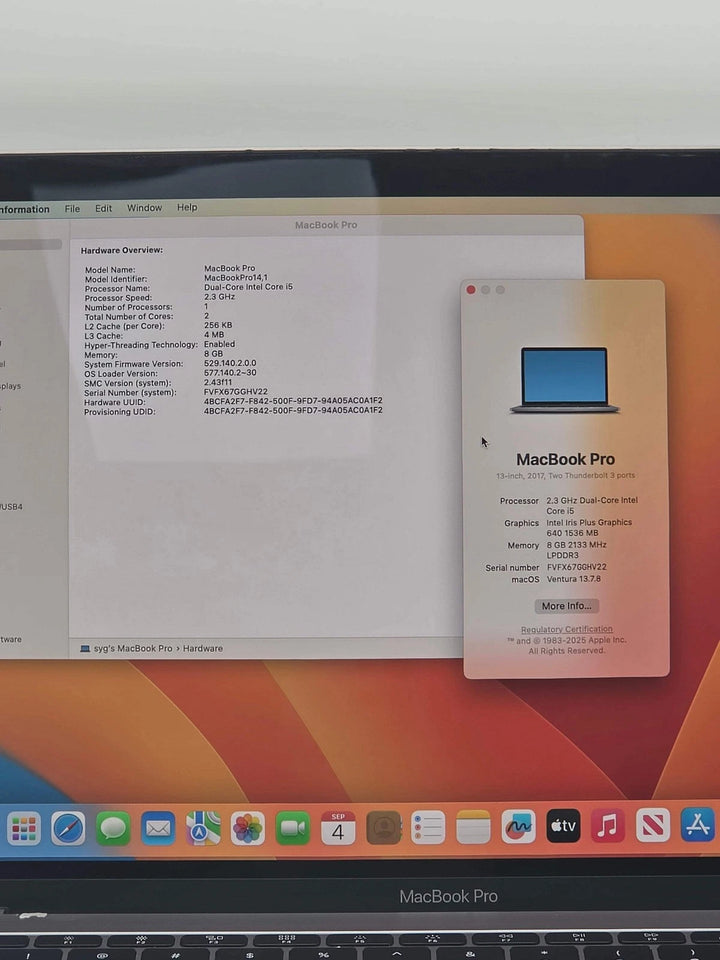Screen dimensions: 720x960
Task: Open the Help menu
Action: click(x=187, y=207)
